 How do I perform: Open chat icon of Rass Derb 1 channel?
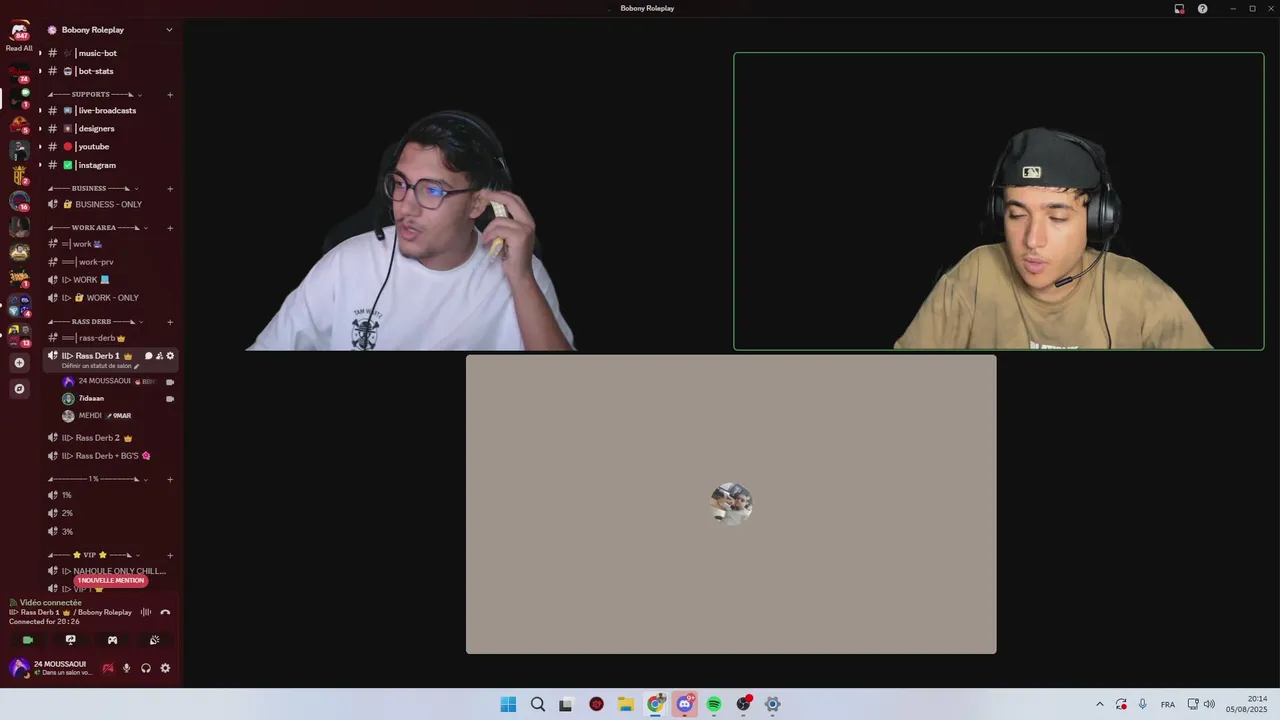click(x=148, y=356)
